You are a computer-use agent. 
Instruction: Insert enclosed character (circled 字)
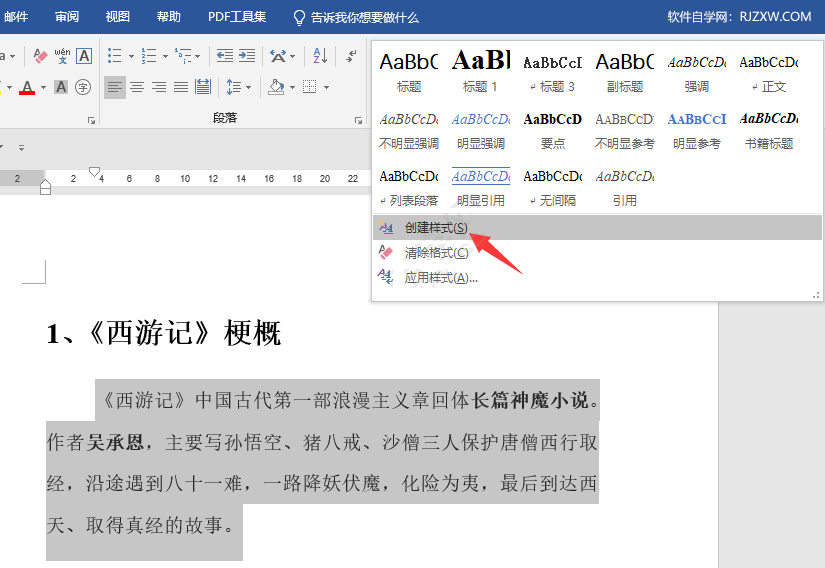[83, 87]
